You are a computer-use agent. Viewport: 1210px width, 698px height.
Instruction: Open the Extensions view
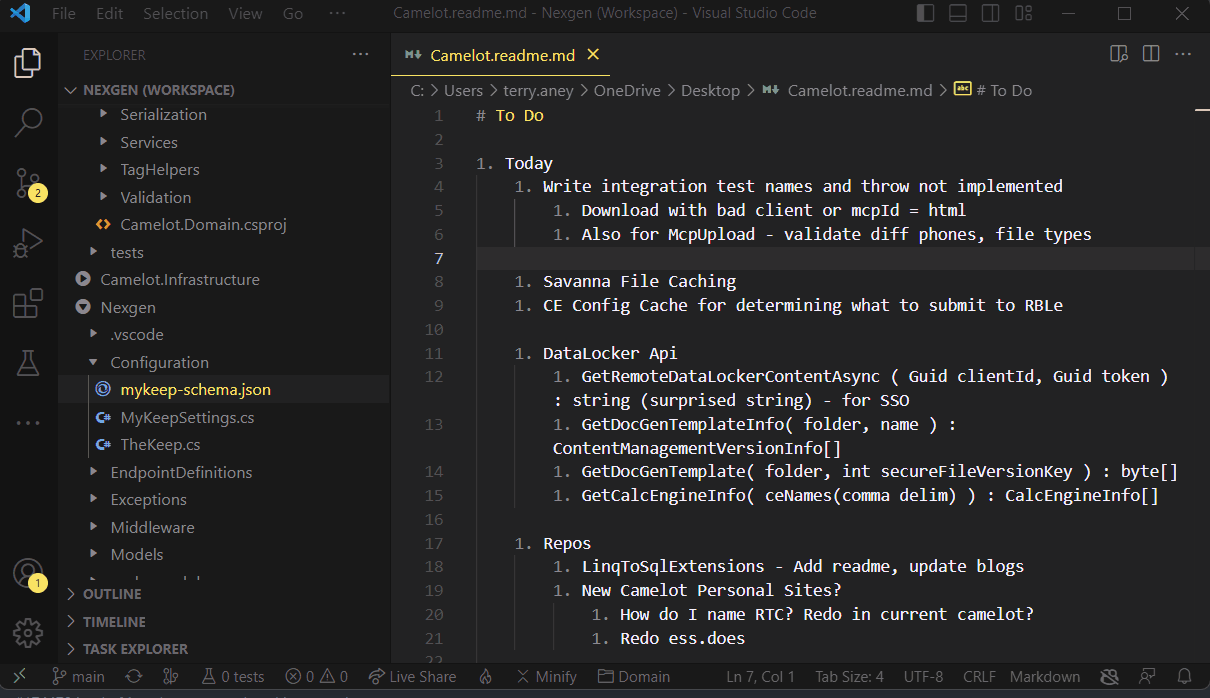(28, 303)
